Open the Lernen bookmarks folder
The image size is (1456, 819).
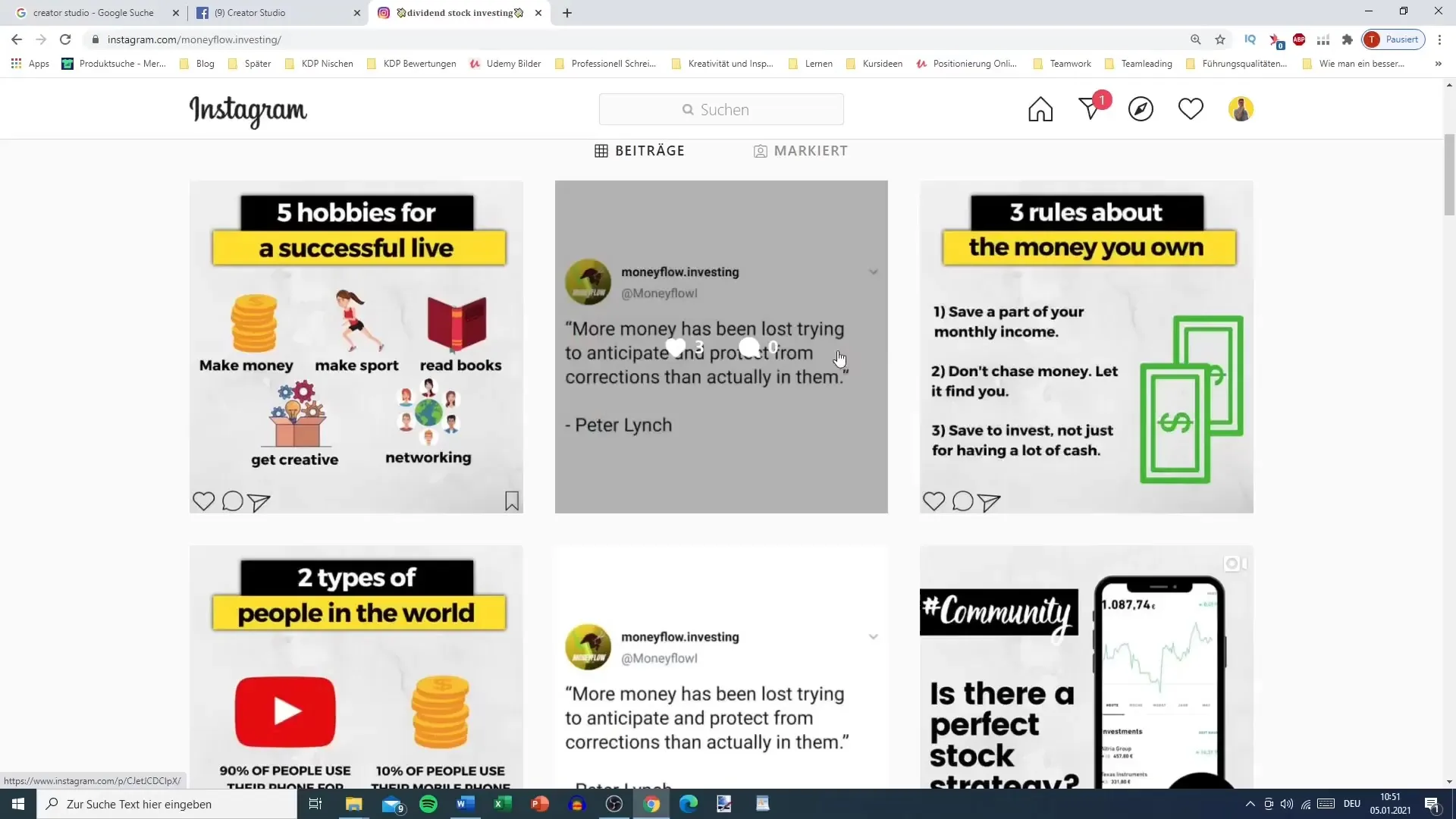click(x=811, y=64)
